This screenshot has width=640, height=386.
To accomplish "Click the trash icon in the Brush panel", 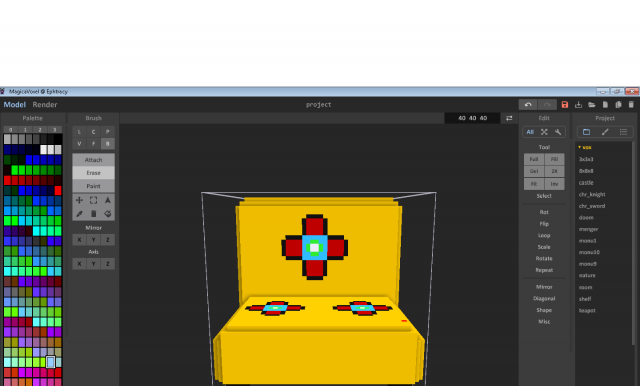I will point(93,213).
